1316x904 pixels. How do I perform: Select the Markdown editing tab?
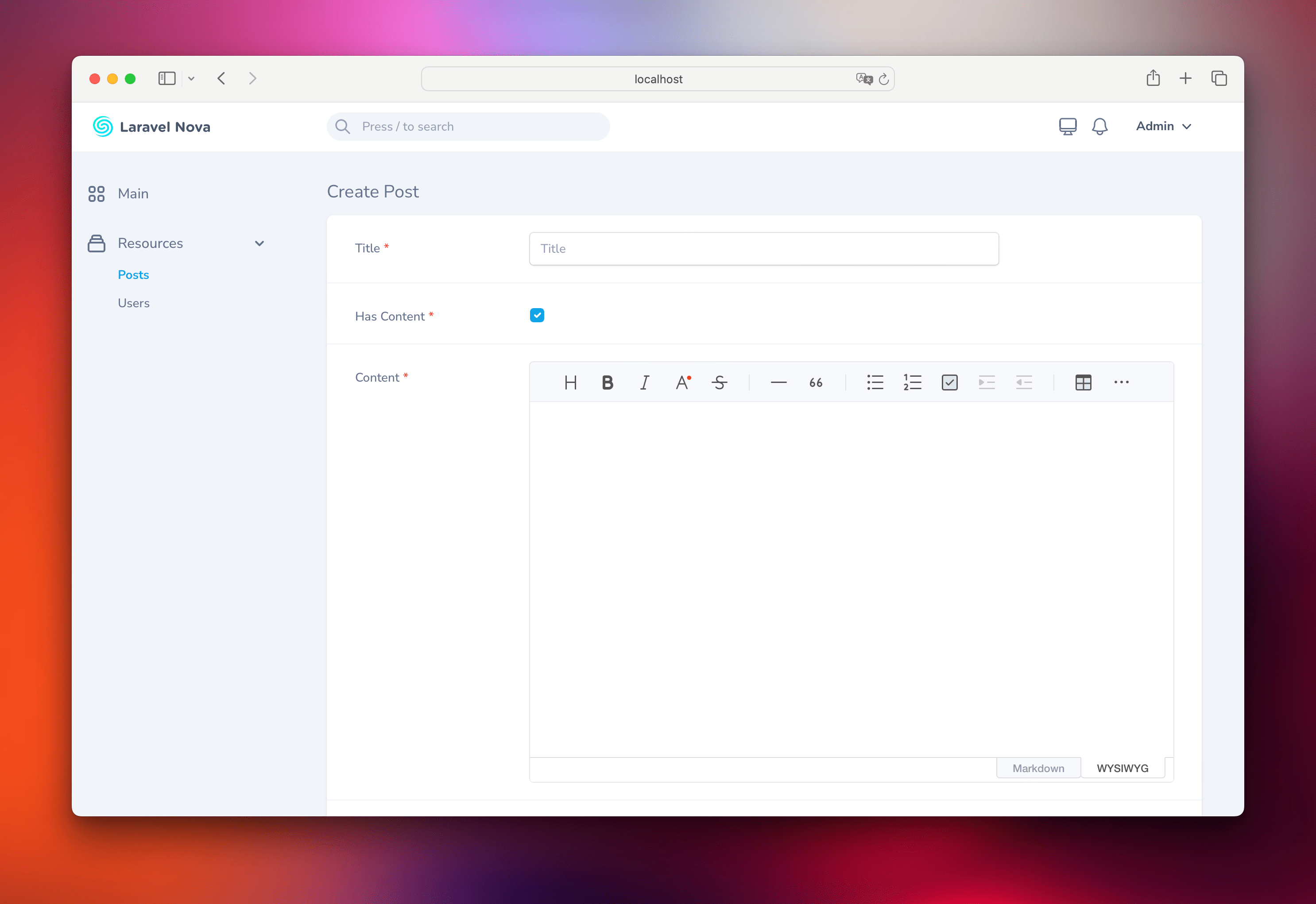[x=1038, y=768]
